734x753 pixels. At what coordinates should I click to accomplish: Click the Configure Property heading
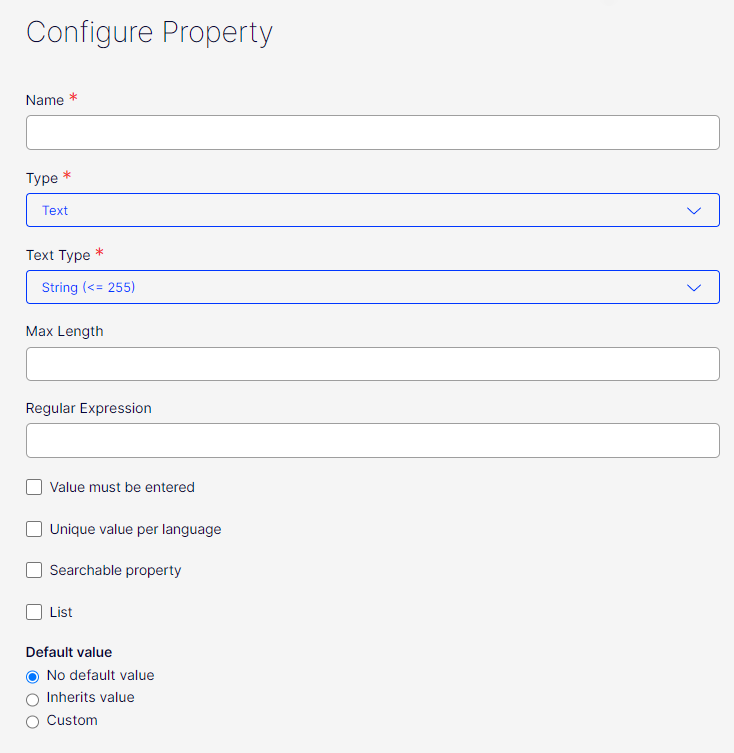(149, 32)
